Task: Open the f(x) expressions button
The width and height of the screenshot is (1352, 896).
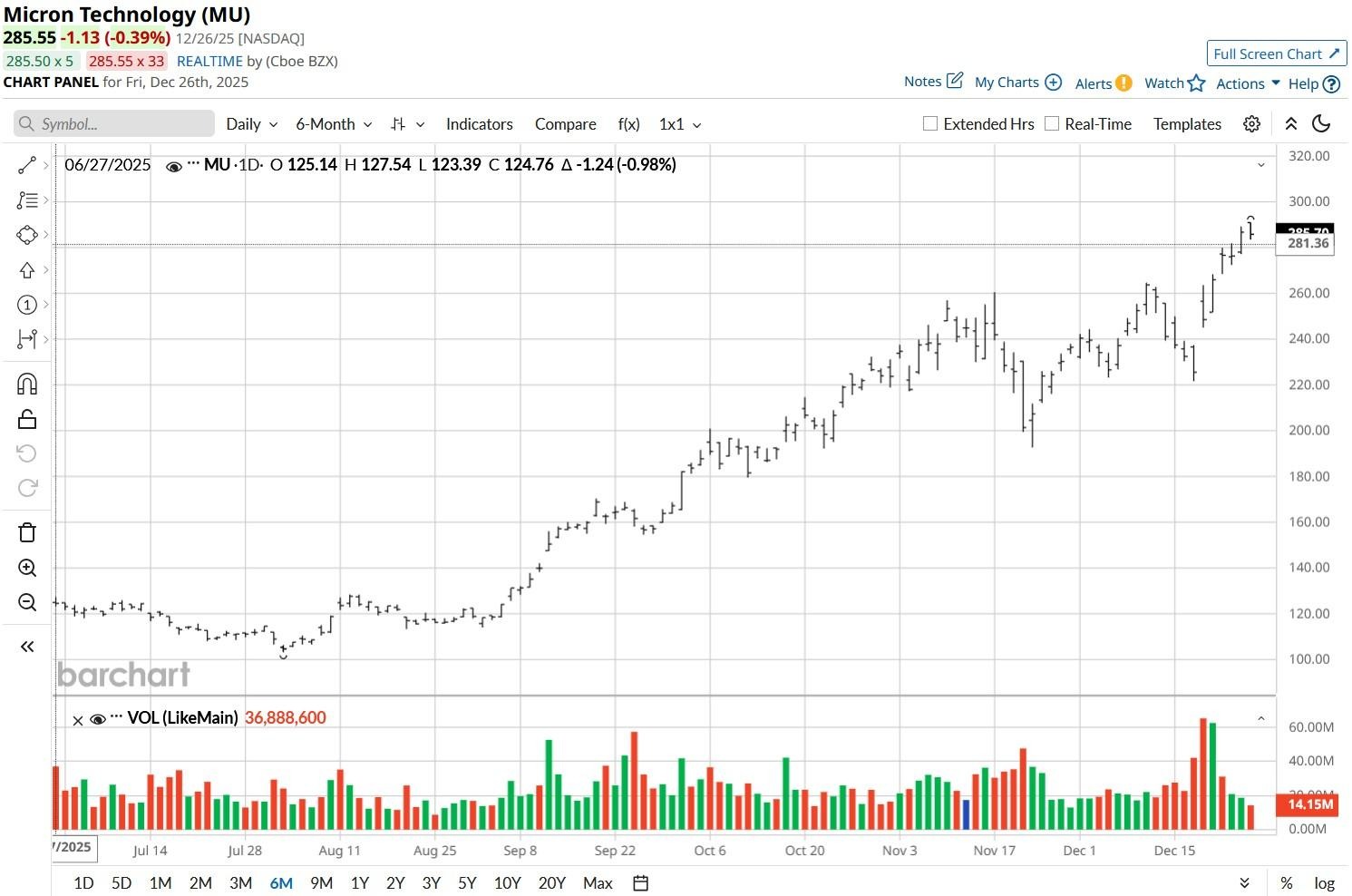Action: coord(628,124)
